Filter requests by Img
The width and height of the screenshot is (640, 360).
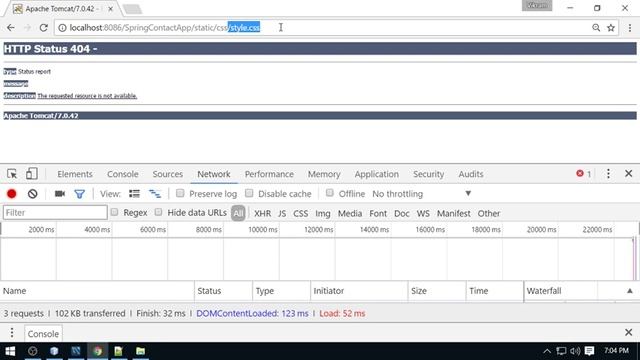tap(322, 213)
